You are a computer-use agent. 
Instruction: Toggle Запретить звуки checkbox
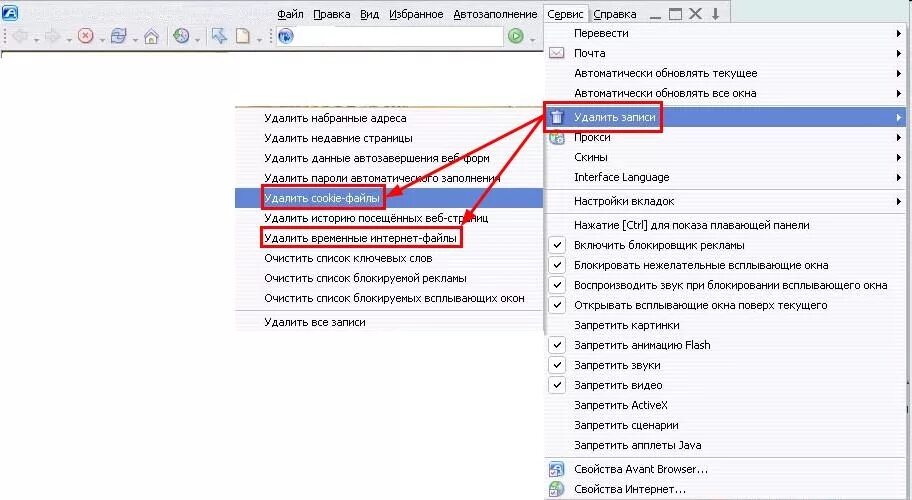(x=557, y=365)
